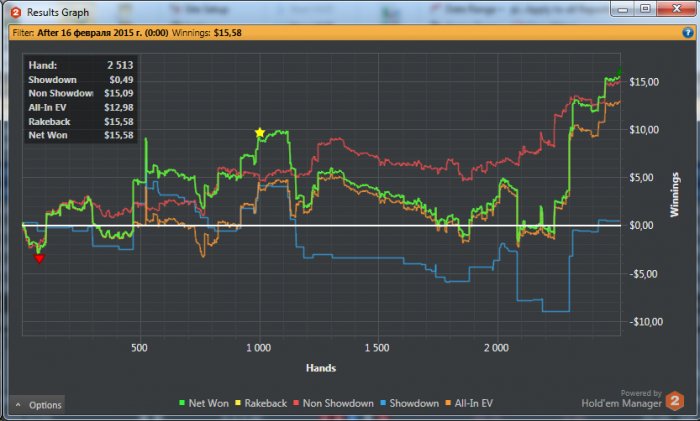The height and width of the screenshot is (421, 700).
Task: Click the red triangle low-point marker
Action: click(x=39, y=258)
